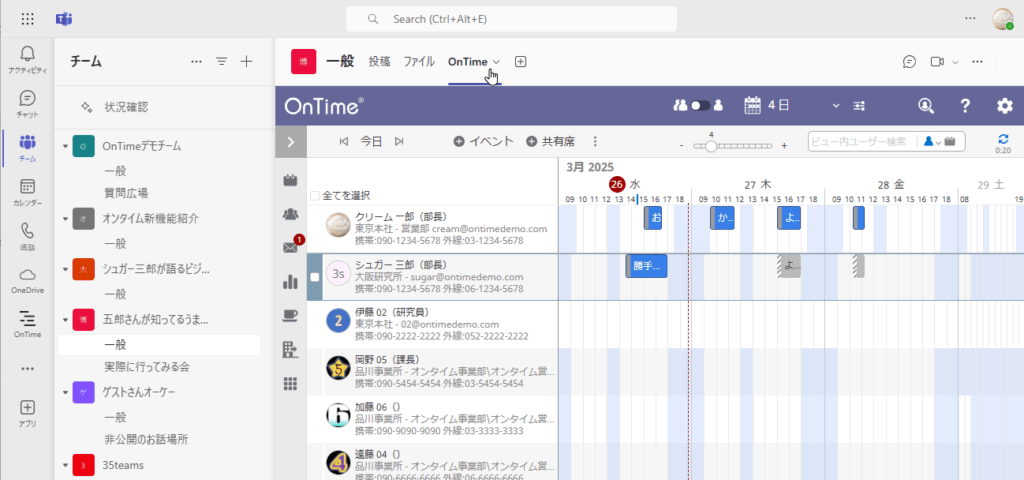Open OnTime groups people icon
Image resolution: width=1024 pixels, height=480 pixels.
(291, 214)
